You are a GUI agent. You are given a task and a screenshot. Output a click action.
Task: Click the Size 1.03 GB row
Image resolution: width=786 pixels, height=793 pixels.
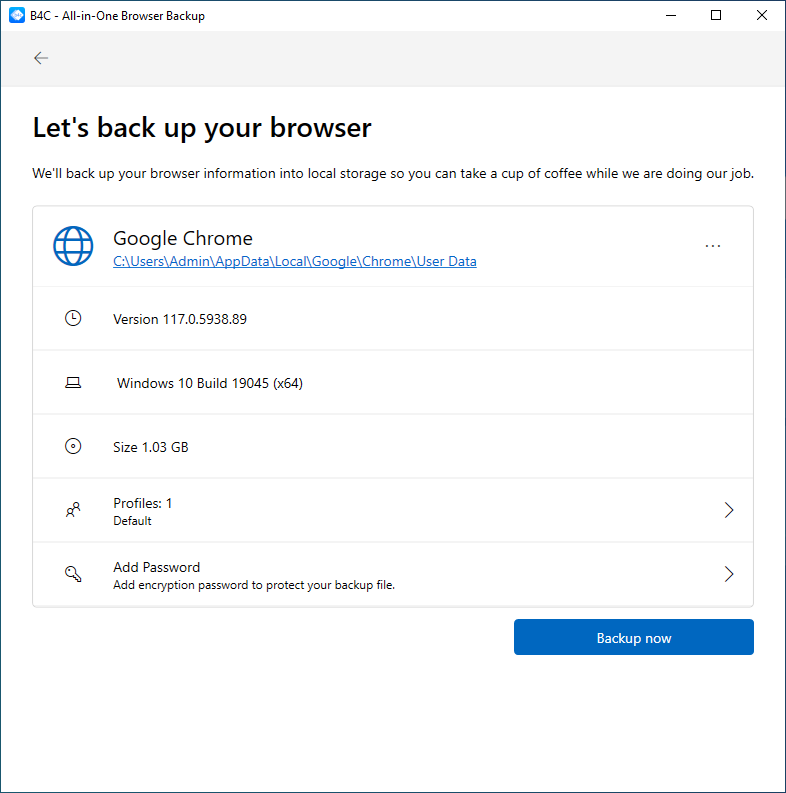coord(393,447)
